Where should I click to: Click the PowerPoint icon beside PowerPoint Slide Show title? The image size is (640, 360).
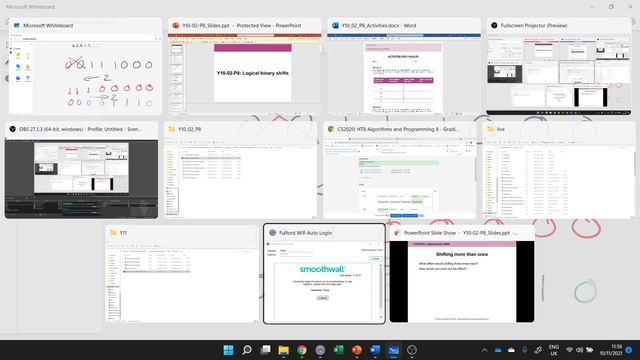pyautogui.click(x=397, y=233)
